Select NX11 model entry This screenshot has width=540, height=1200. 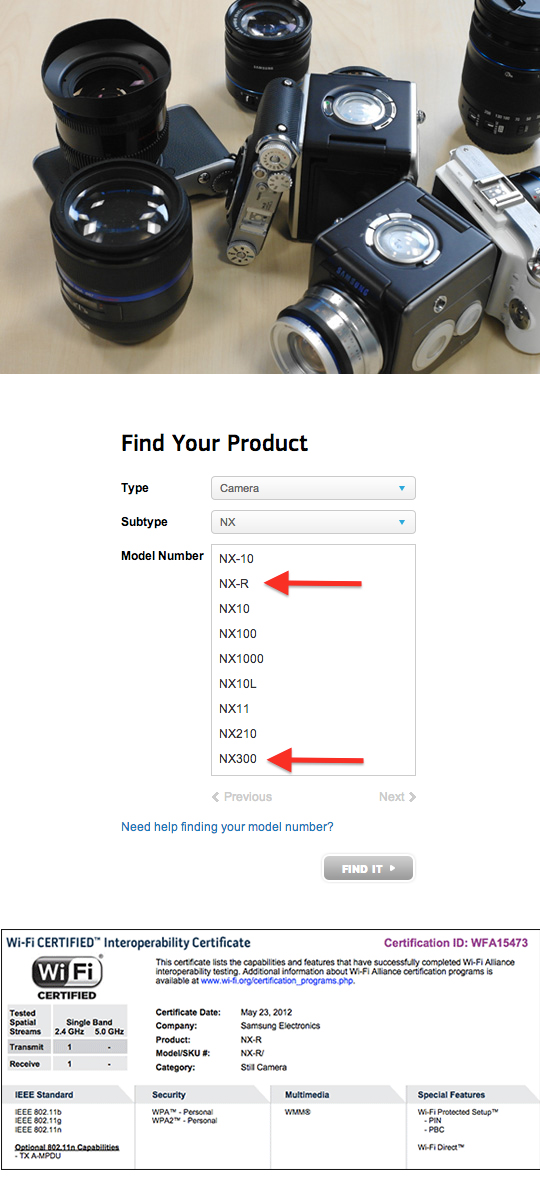coord(234,709)
